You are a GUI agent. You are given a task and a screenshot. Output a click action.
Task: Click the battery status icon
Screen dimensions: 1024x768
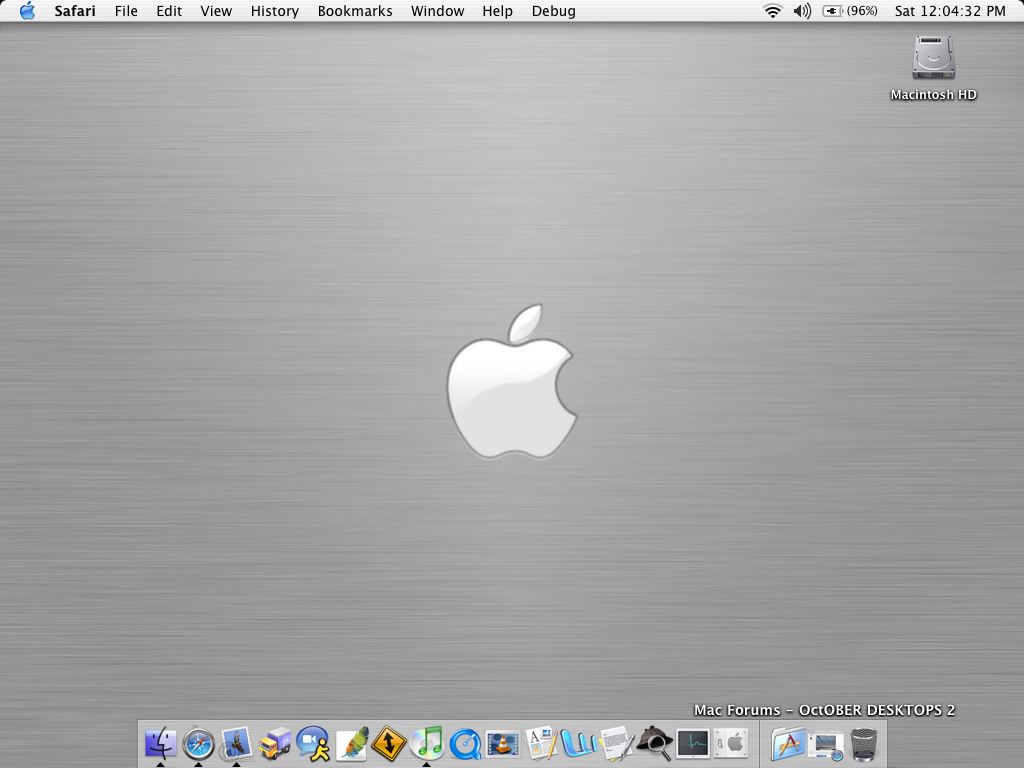(x=850, y=11)
